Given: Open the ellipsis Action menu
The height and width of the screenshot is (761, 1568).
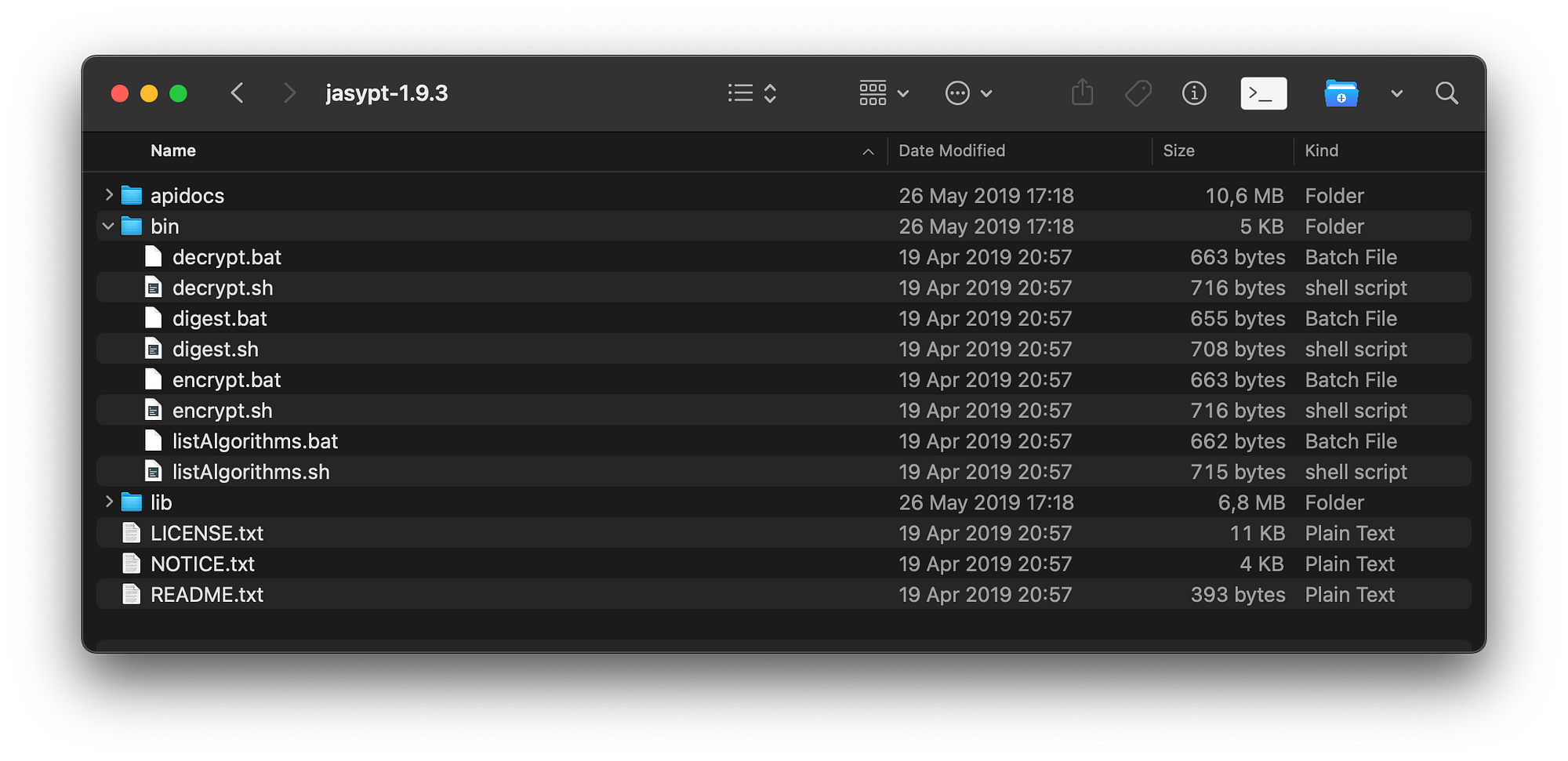Looking at the screenshot, I should click(969, 93).
